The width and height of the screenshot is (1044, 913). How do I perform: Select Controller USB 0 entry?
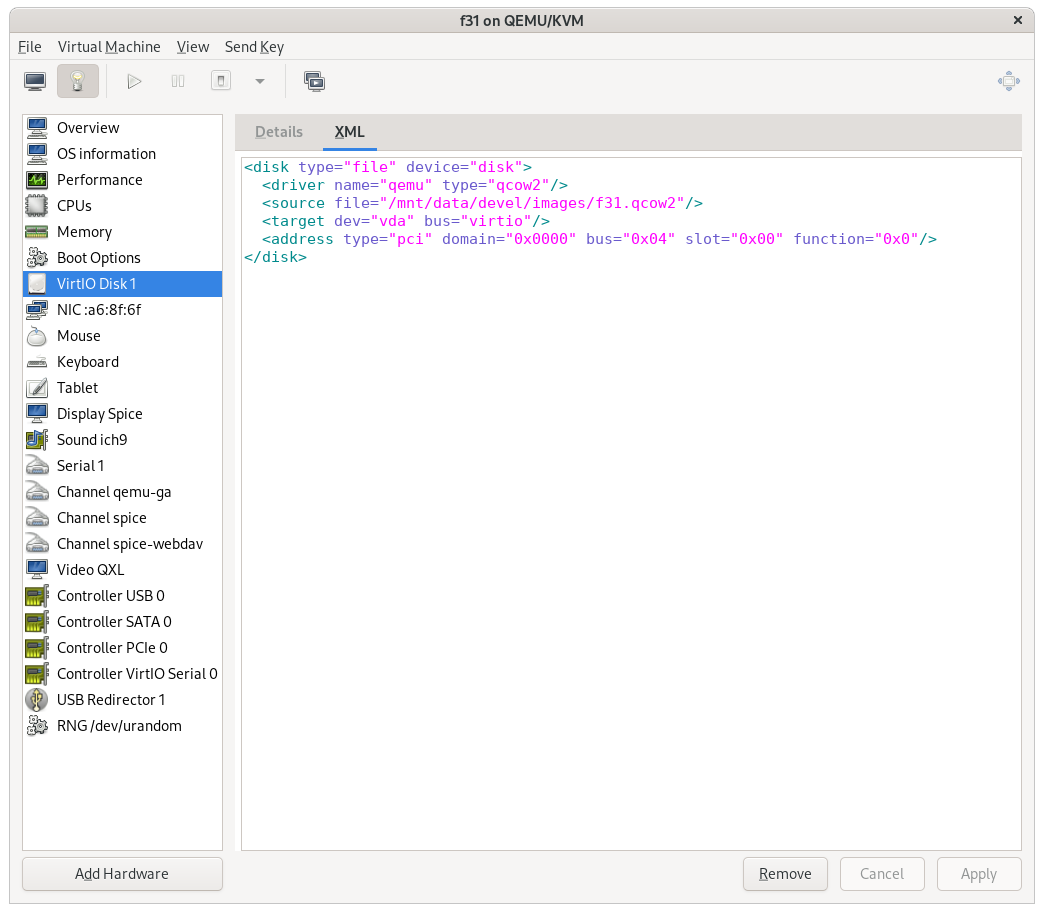(123, 595)
